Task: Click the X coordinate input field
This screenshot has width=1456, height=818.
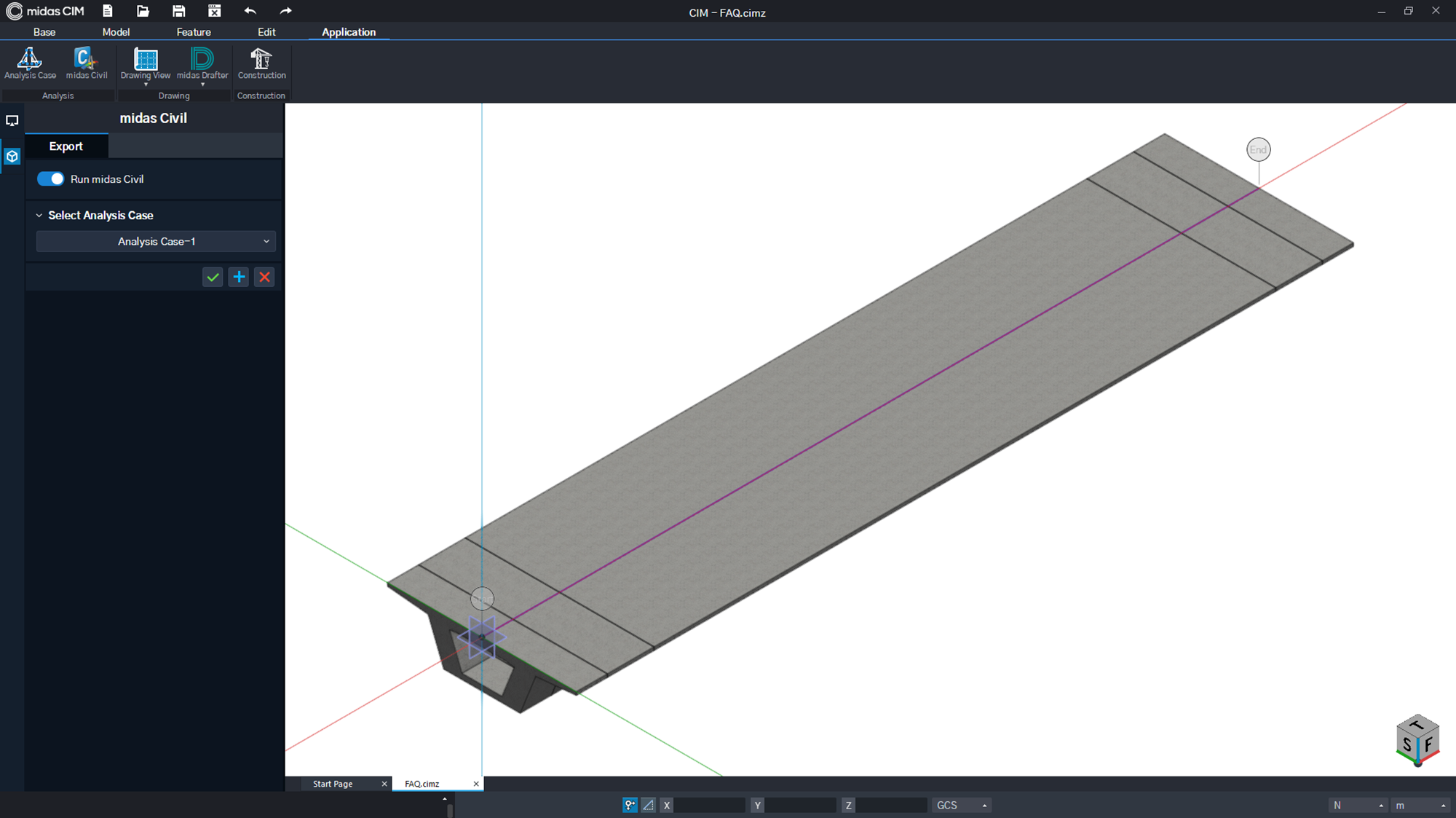Action: (709, 805)
